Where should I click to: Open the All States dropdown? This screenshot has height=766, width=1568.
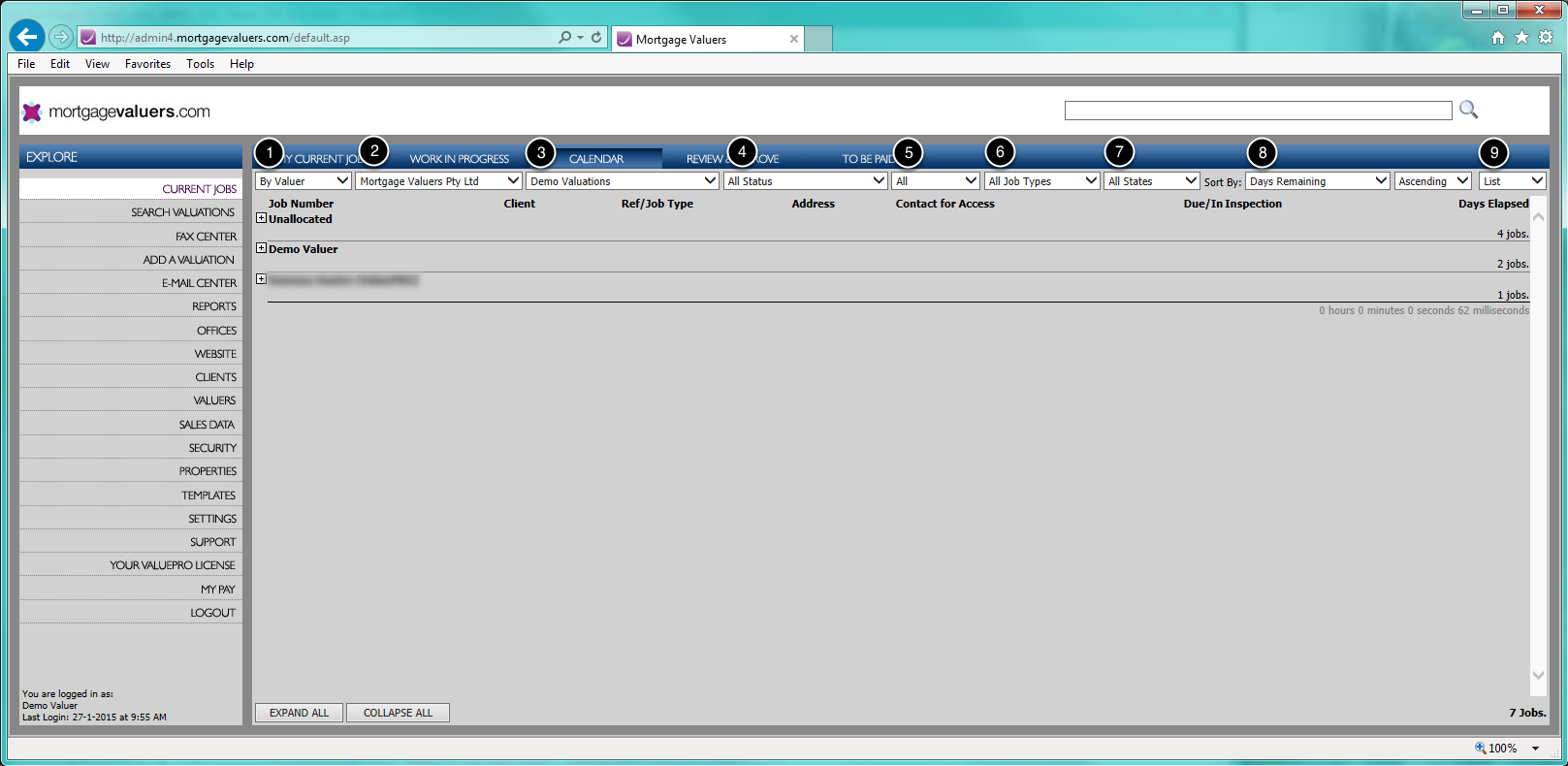1152,181
